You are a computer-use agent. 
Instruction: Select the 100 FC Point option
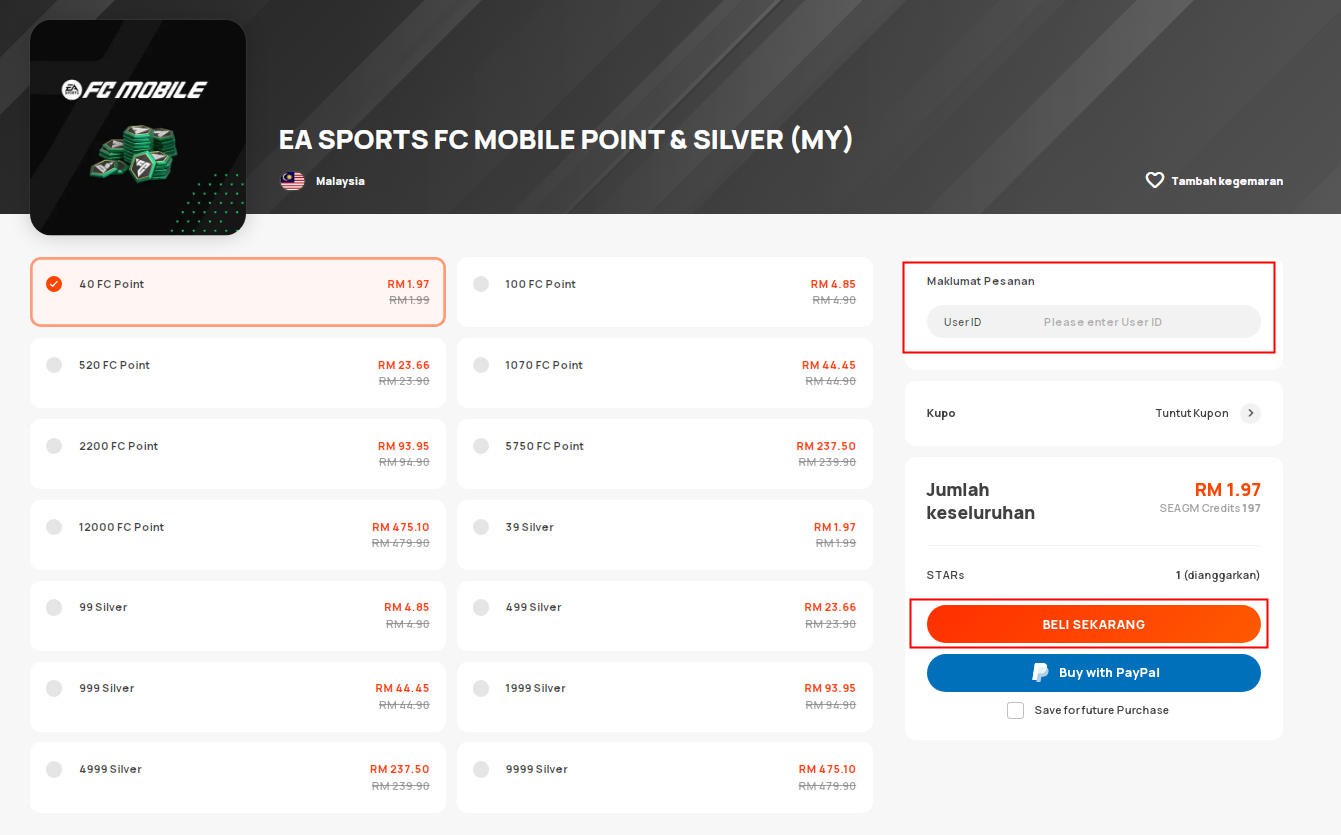(664, 291)
